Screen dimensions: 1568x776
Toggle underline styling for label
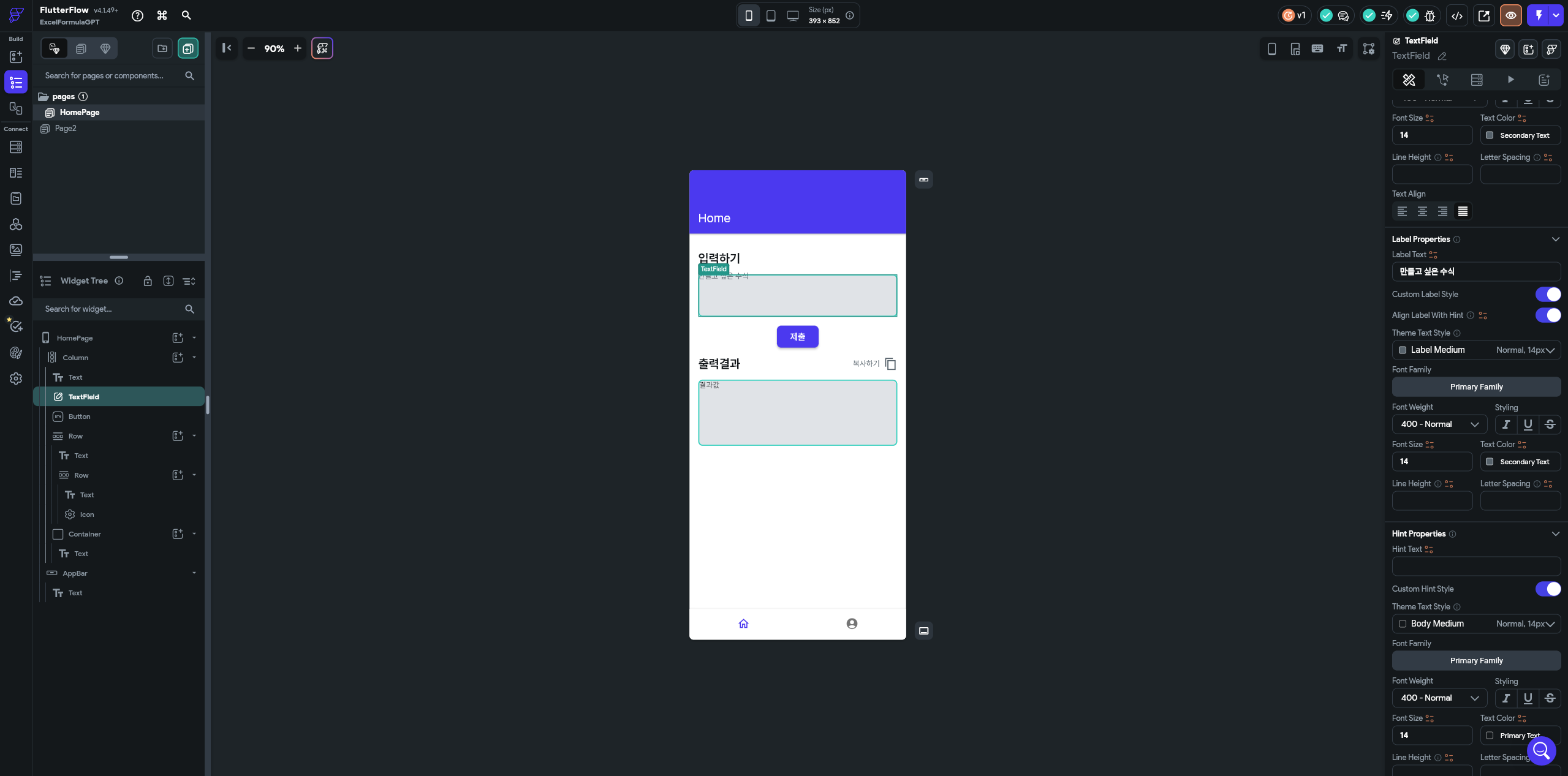tap(1528, 424)
